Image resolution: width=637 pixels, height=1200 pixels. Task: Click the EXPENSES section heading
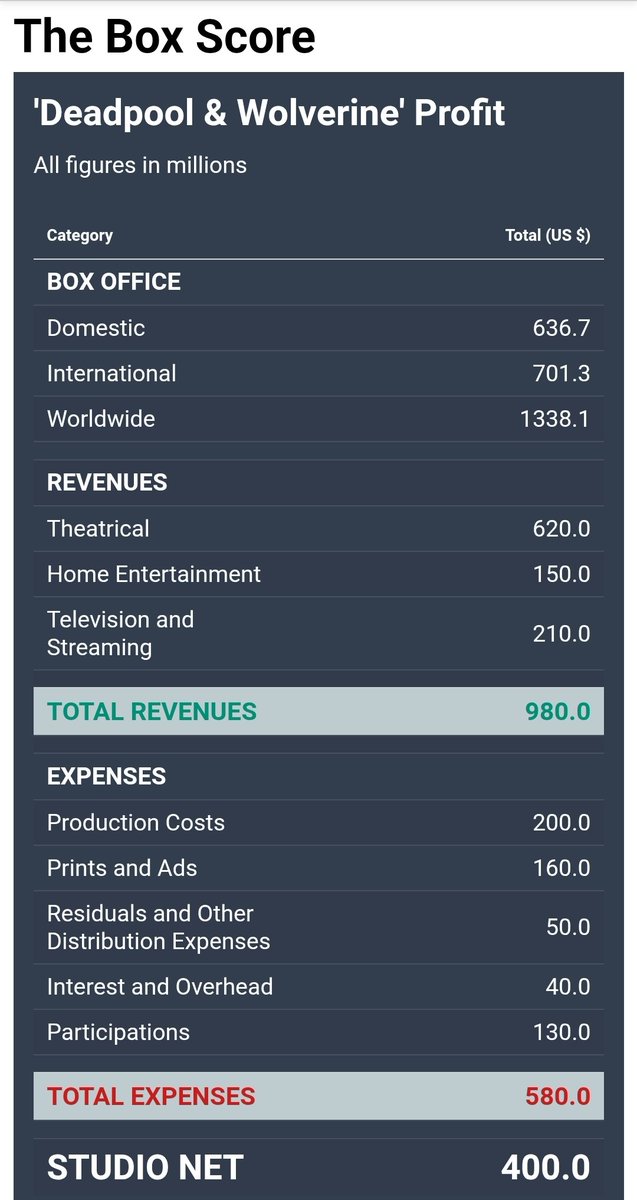(x=107, y=777)
